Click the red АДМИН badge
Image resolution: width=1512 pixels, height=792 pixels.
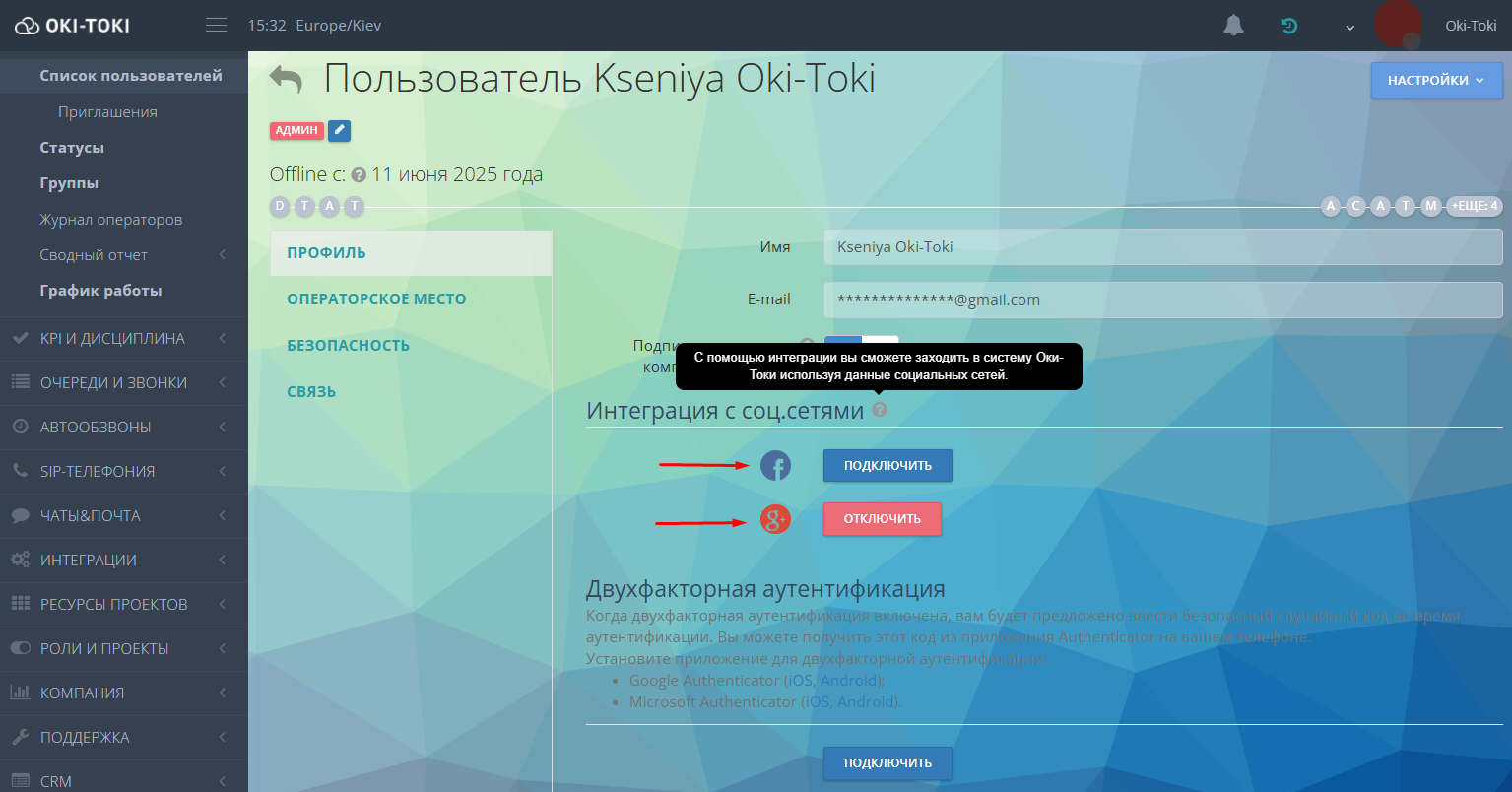(296, 130)
